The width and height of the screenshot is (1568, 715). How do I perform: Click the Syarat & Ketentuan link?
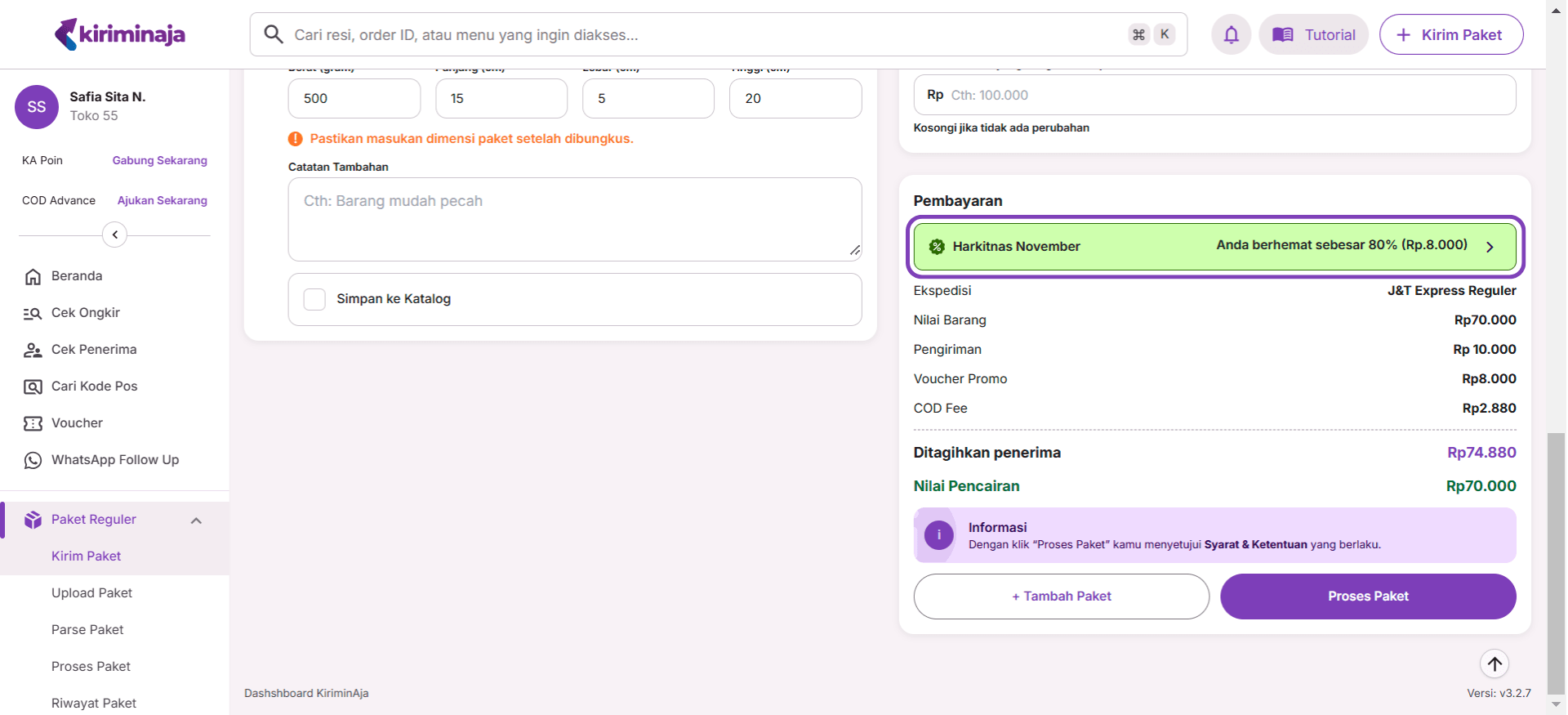pos(1255,545)
